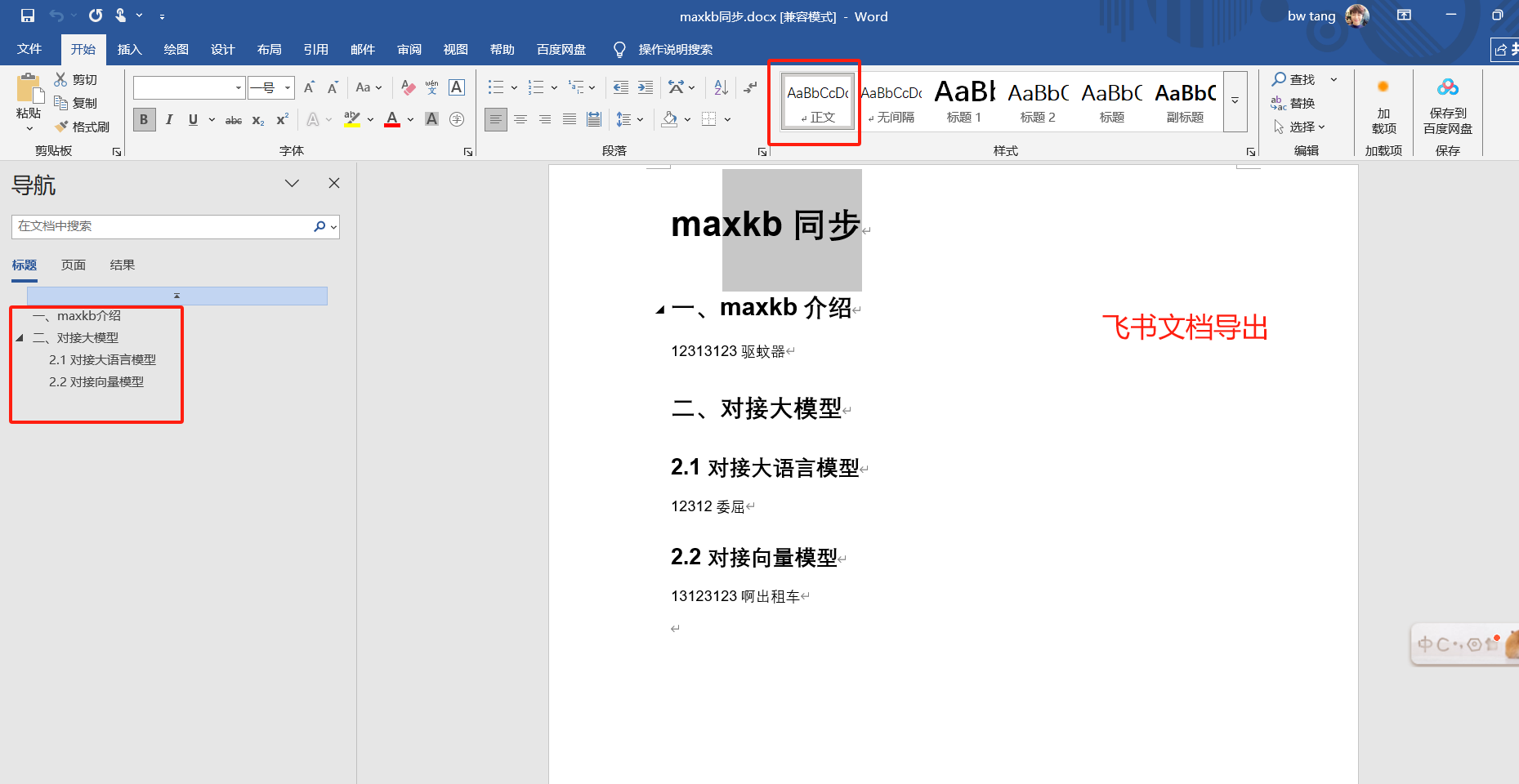Click the Save icon in title bar
The width and height of the screenshot is (1519, 784).
pyautogui.click(x=28, y=16)
